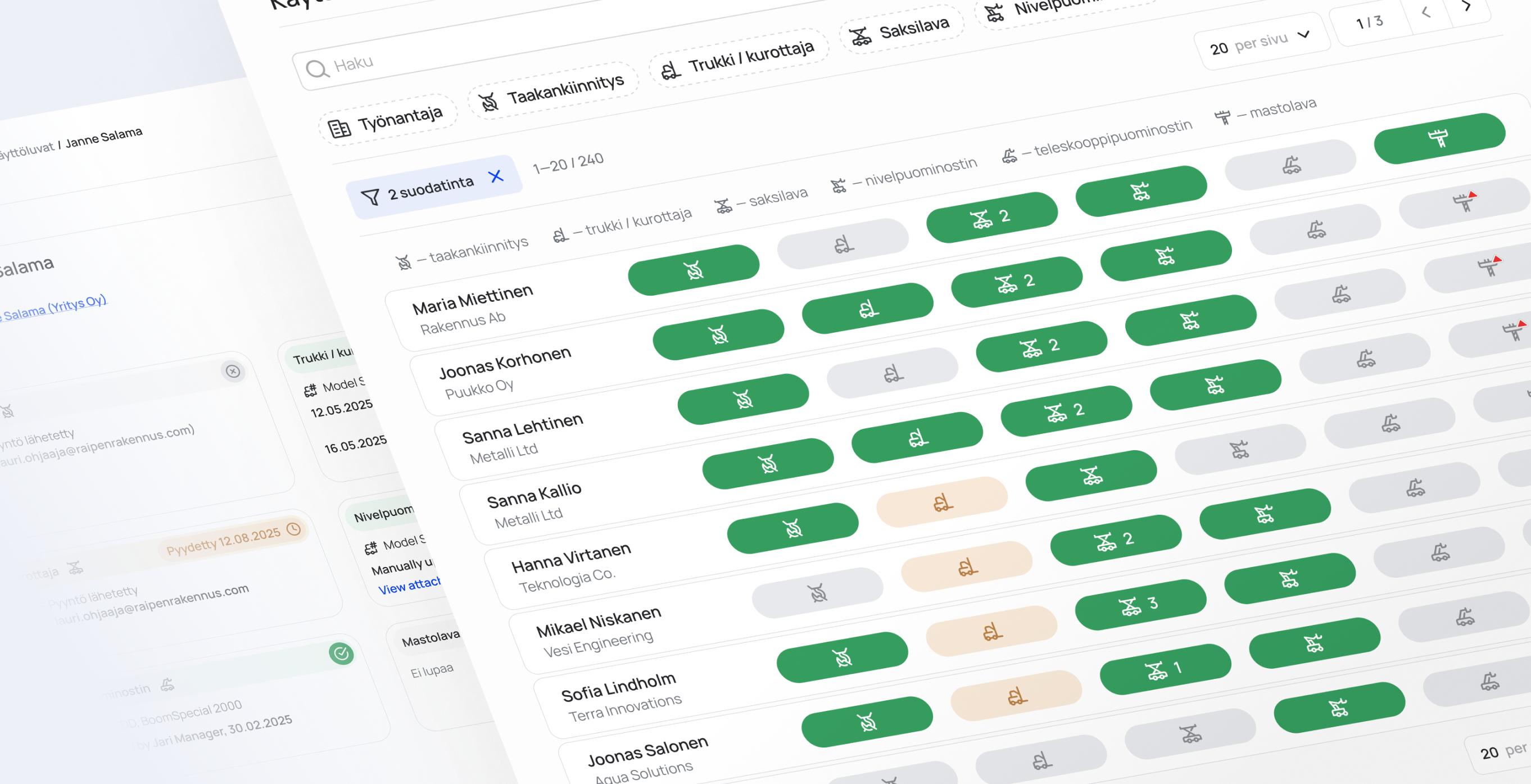This screenshot has width=1531, height=784.
Task: Open Sofia Lindholm's saksilava 1 badge
Action: [1166, 669]
